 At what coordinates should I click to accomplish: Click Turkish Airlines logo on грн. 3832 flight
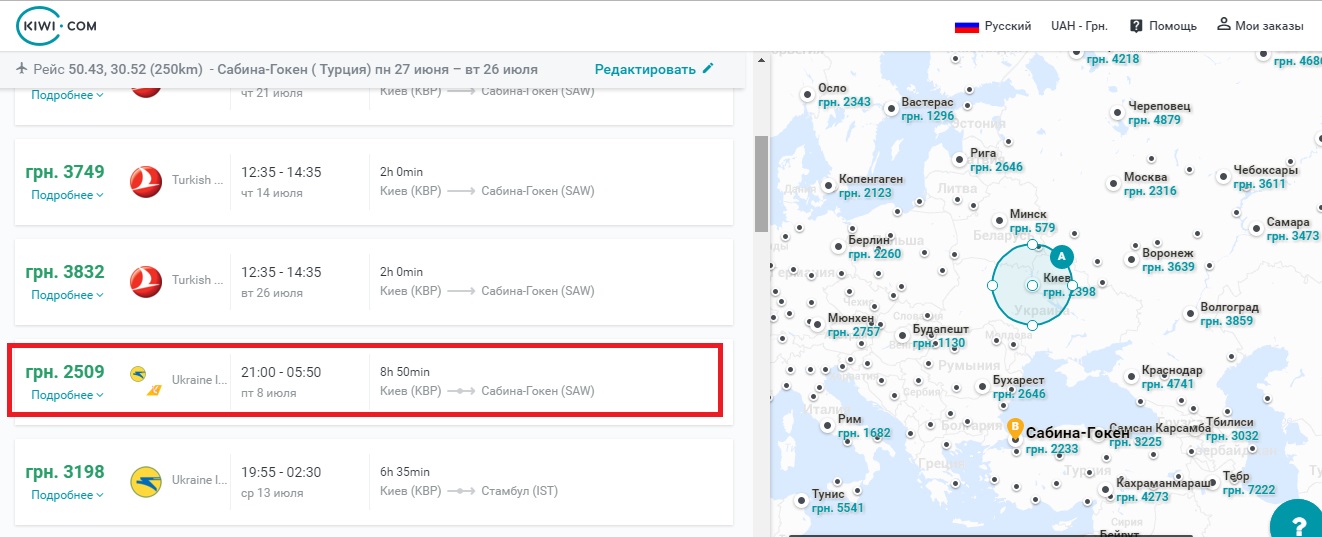tap(146, 281)
